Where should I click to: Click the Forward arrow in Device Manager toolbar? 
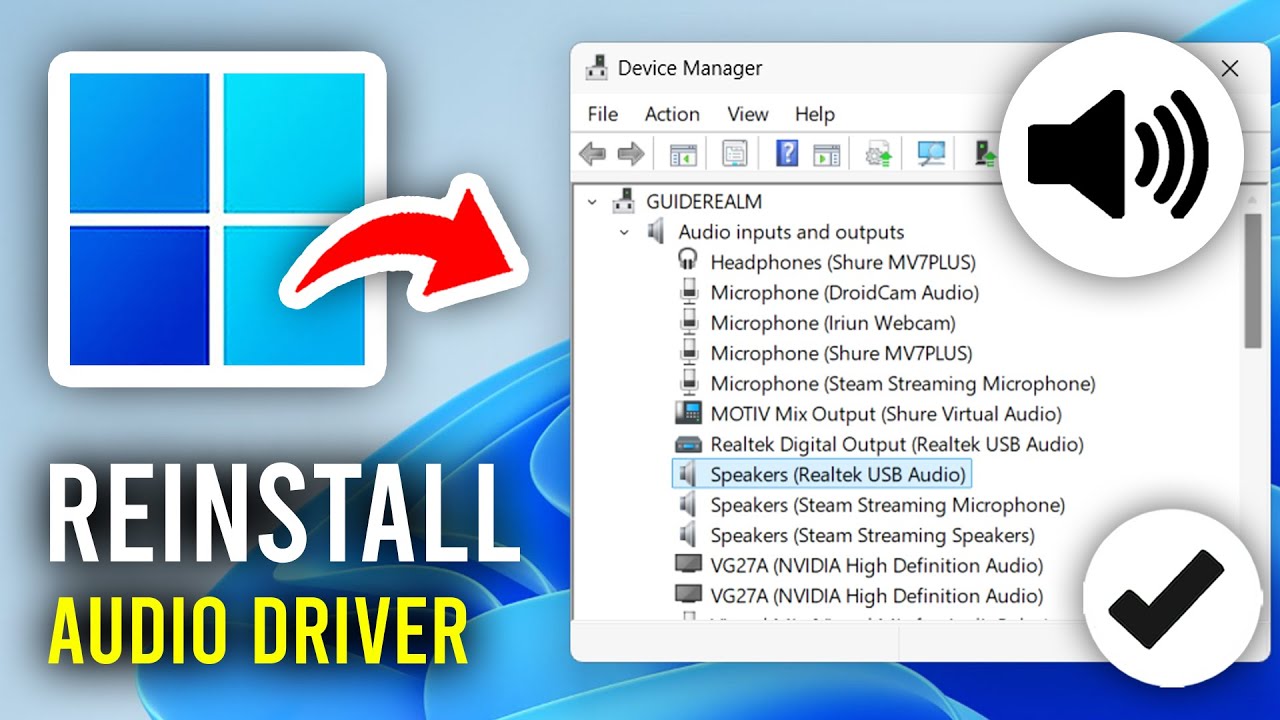(x=630, y=154)
